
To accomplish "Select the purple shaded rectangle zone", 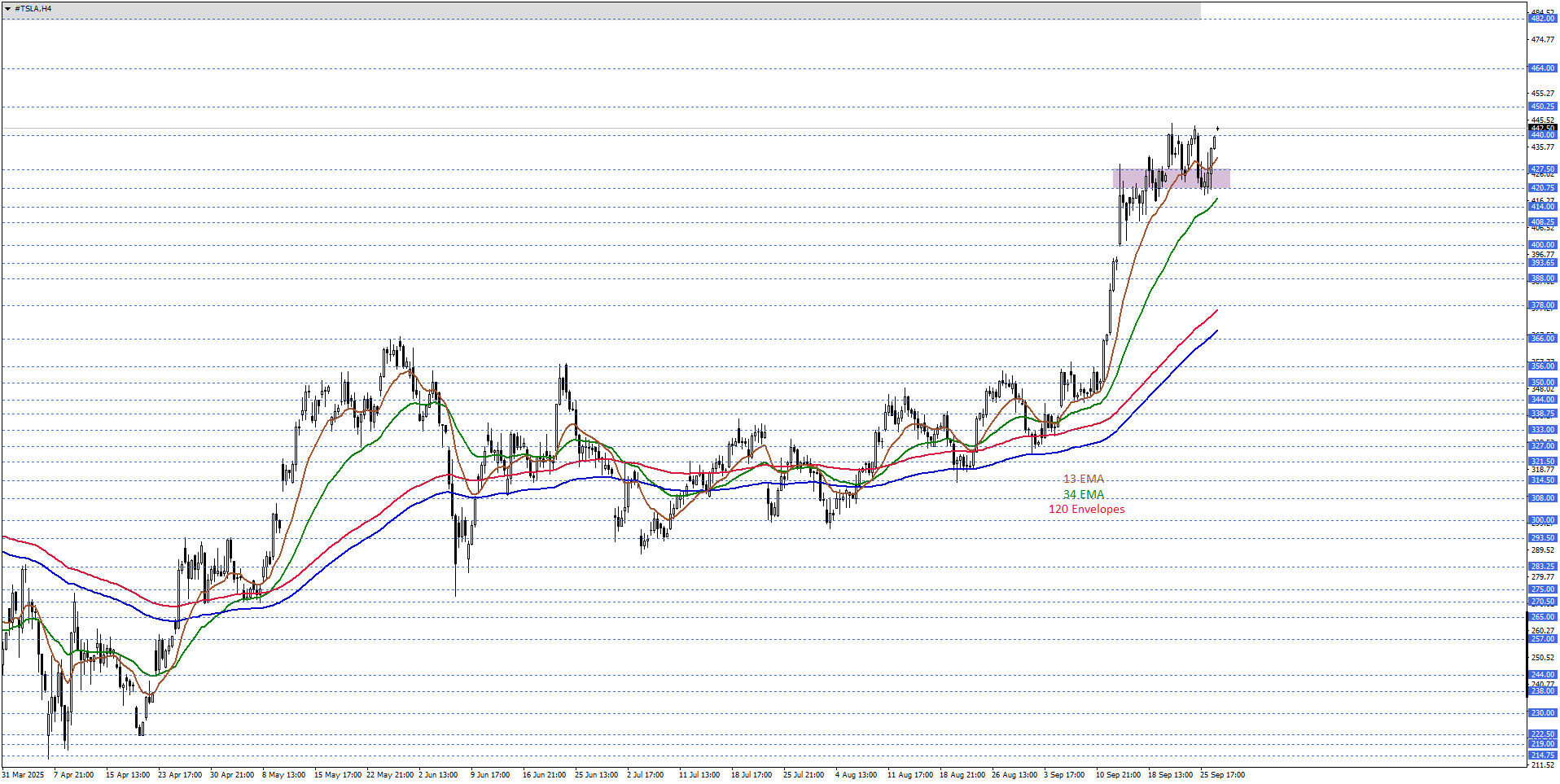I will (1171, 178).
